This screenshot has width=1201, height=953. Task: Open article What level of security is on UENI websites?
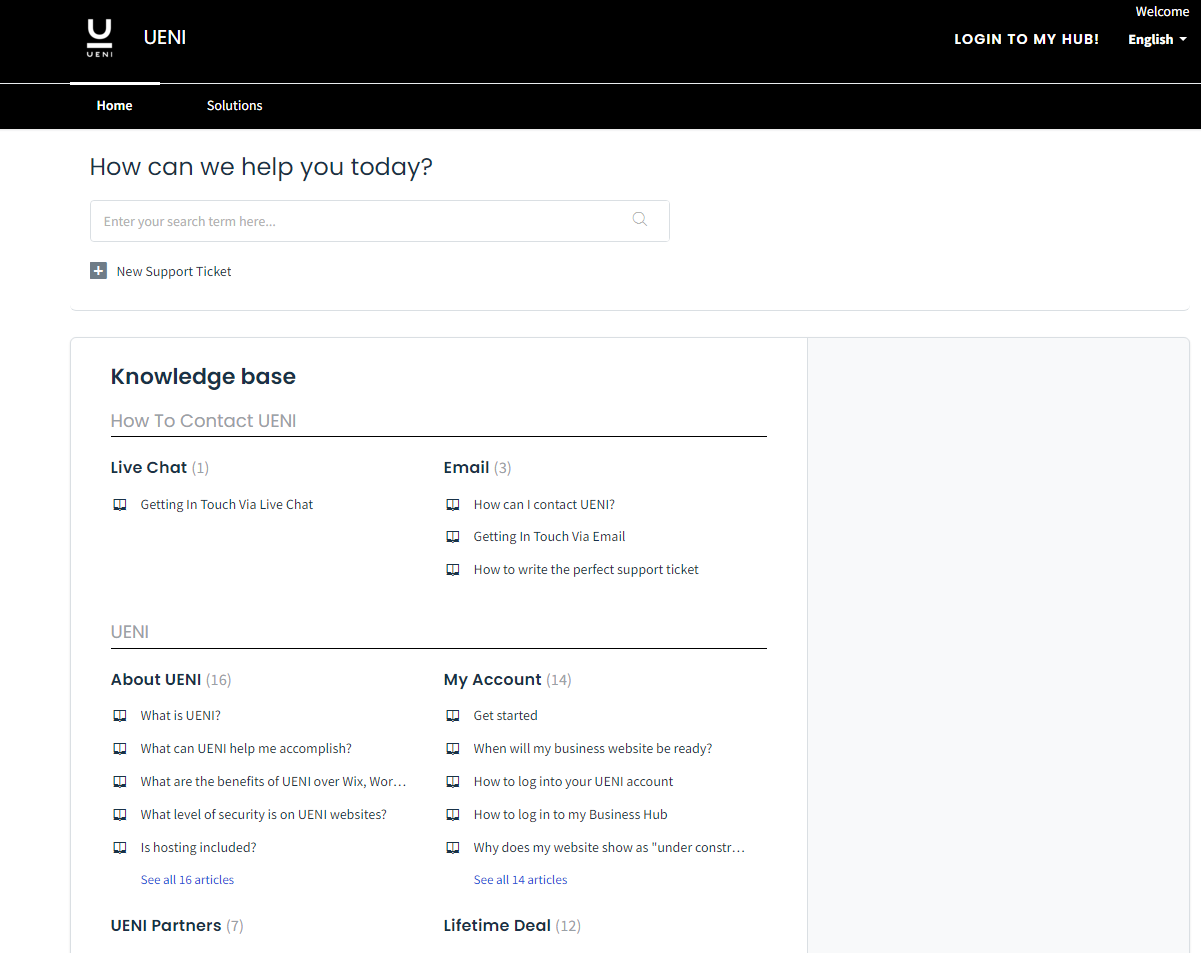tap(264, 815)
